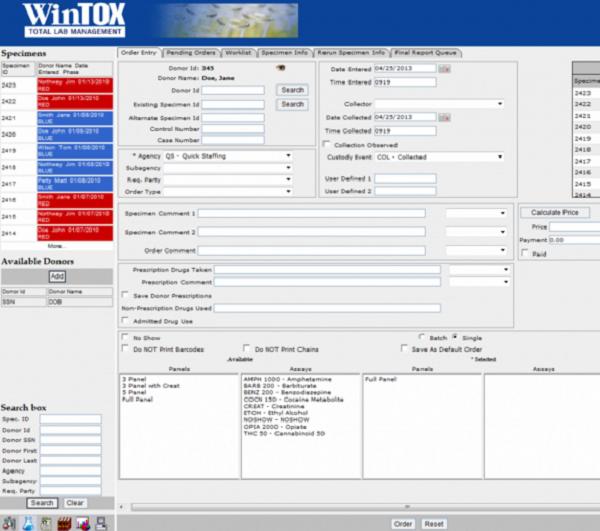The height and width of the screenshot is (531, 600).
Task: Click the More... link under Specimens
Action: coord(57,246)
